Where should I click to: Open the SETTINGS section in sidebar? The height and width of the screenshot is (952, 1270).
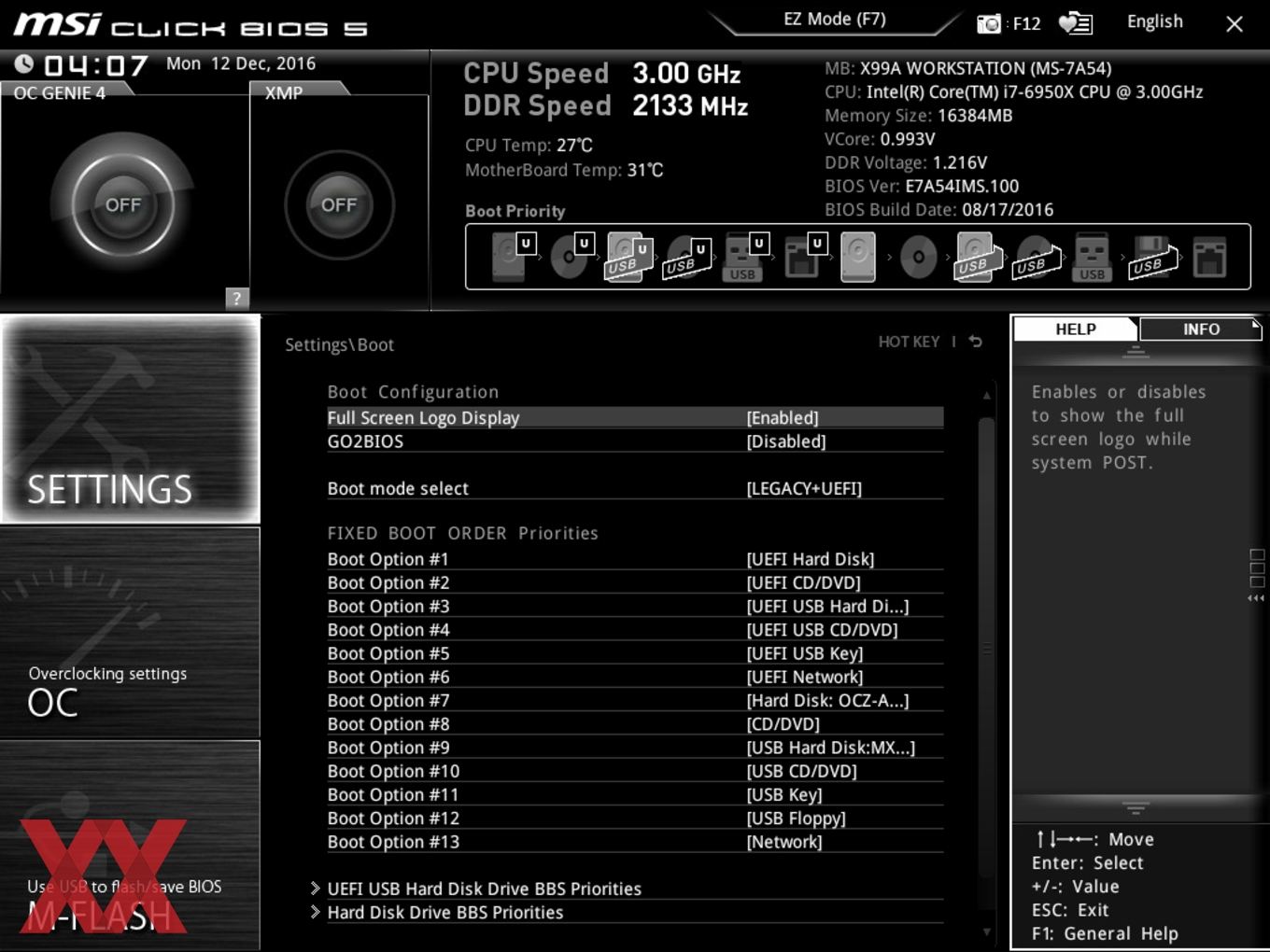[131, 419]
